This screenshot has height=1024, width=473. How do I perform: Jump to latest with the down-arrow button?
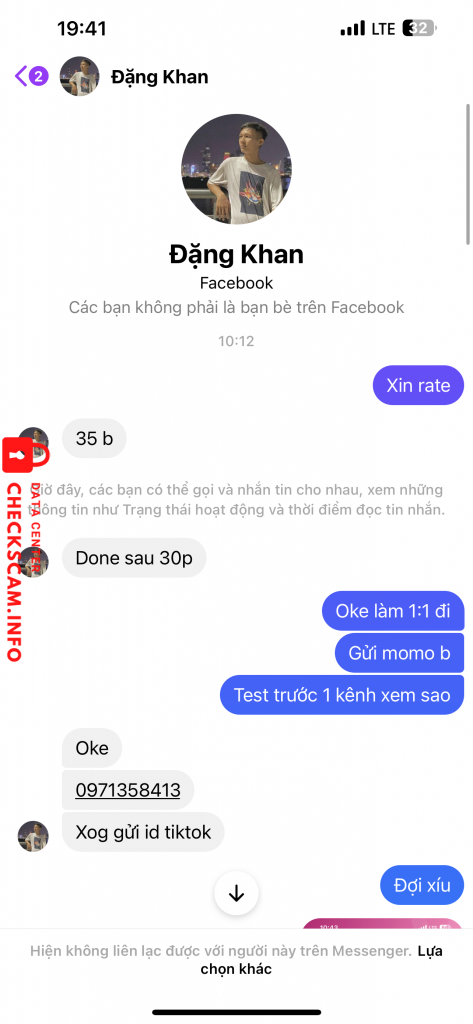236,894
